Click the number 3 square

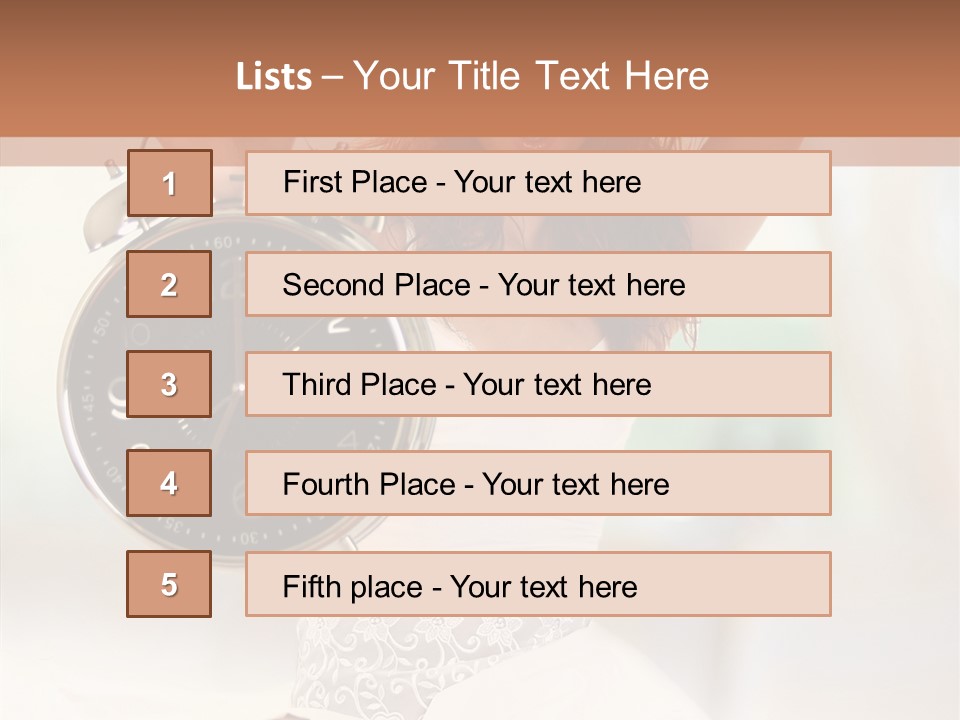pyautogui.click(x=169, y=384)
